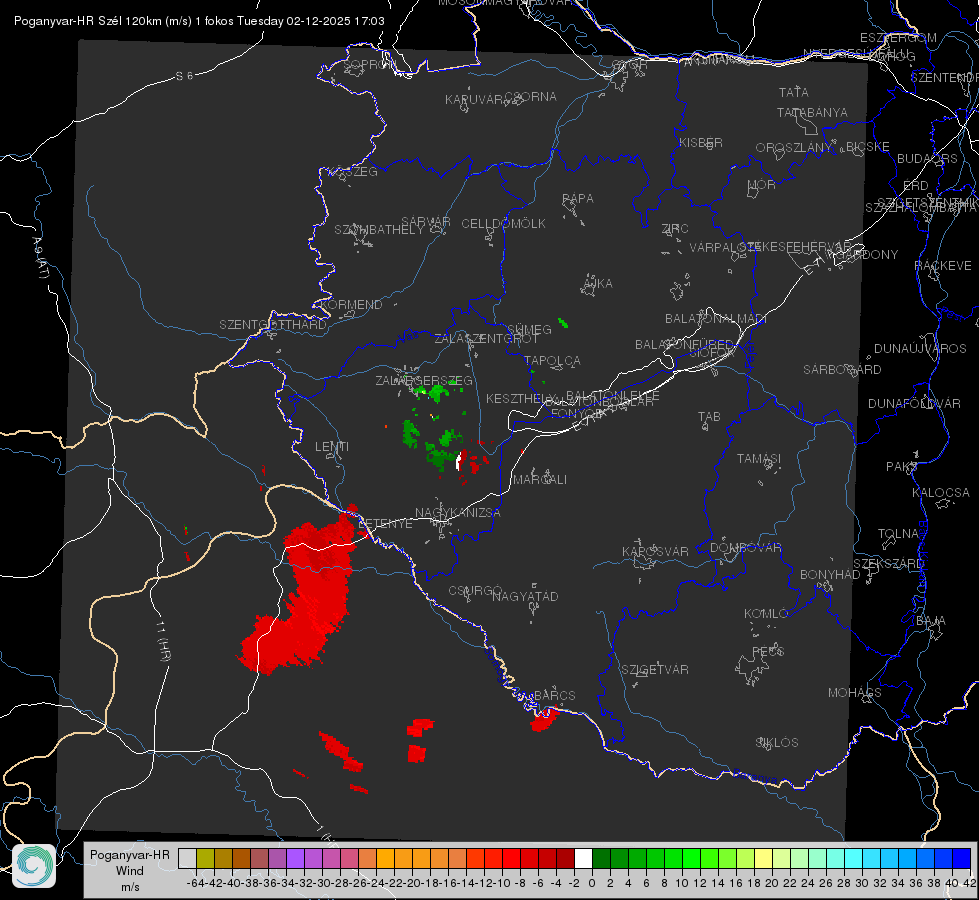The width and height of the screenshot is (979, 900).
Task: Click the MOHACS label
Action: tap(854, 693)
